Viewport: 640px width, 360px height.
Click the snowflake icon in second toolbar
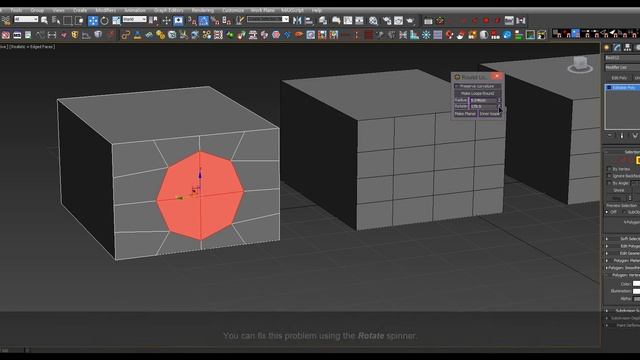point(426,35)
